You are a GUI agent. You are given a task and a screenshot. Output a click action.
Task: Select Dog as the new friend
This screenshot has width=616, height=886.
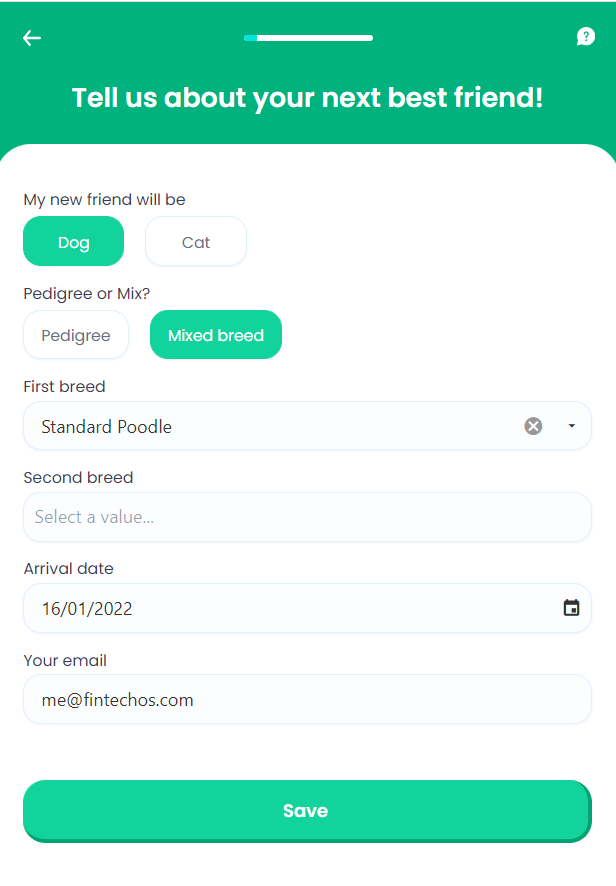(x=74, y=242)
